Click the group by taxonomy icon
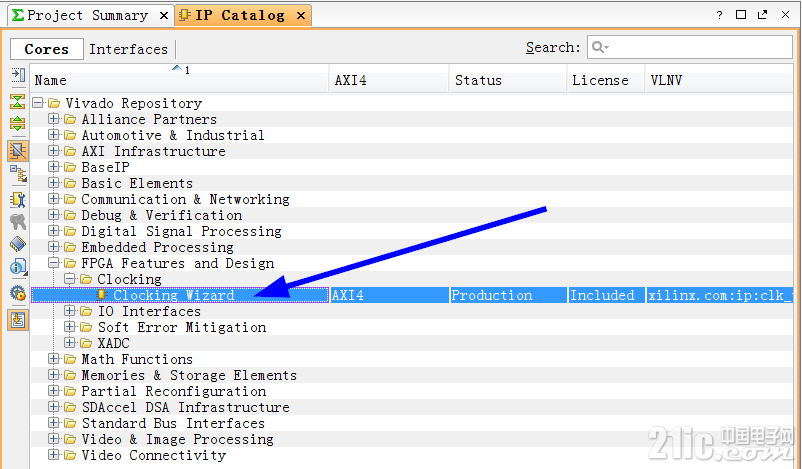Viewport: 802px width, 469px height. click(x=18, y=174)
